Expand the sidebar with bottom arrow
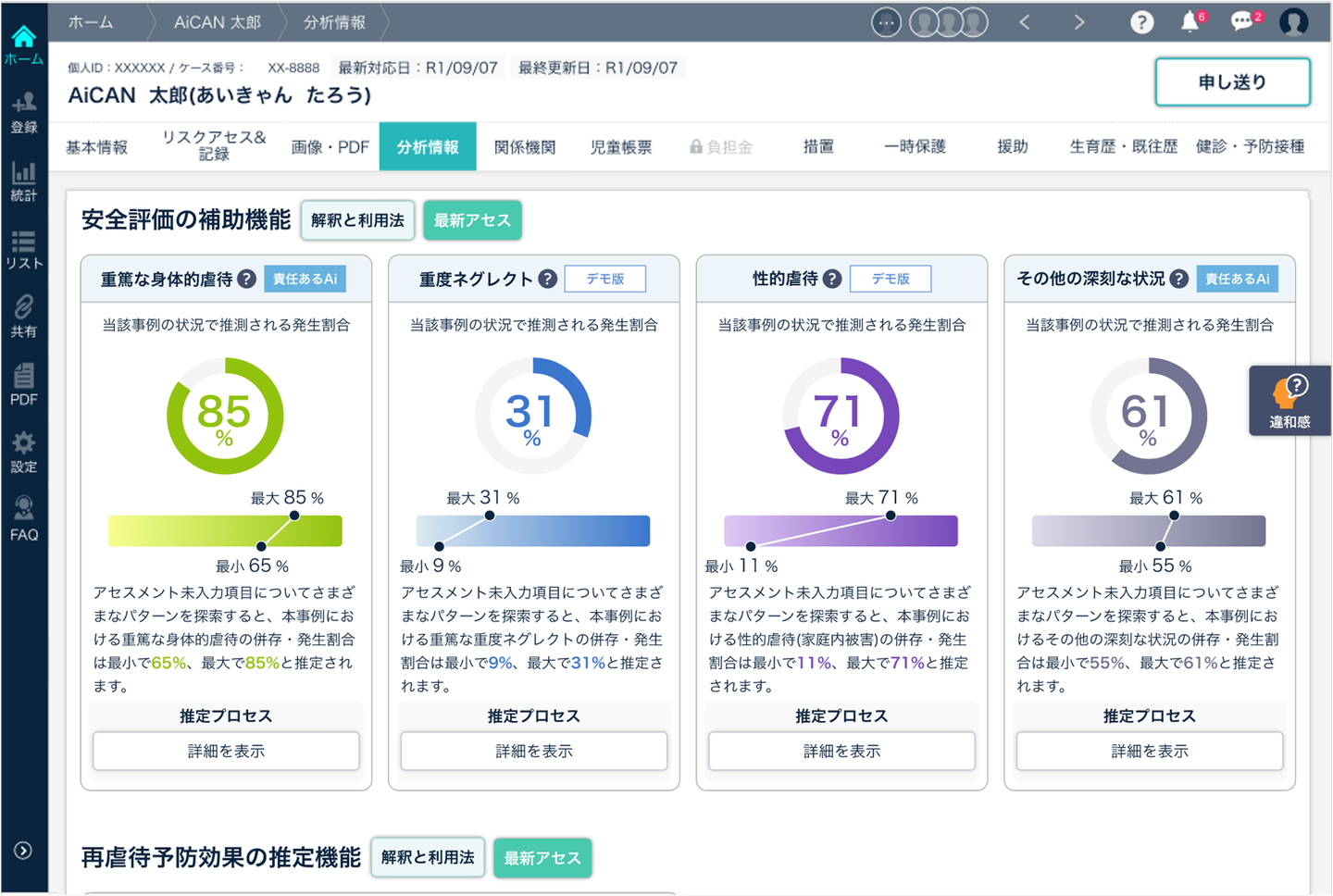Viewport: 1333px width, 896px height. pyautogui.click(x=23, y=851)
